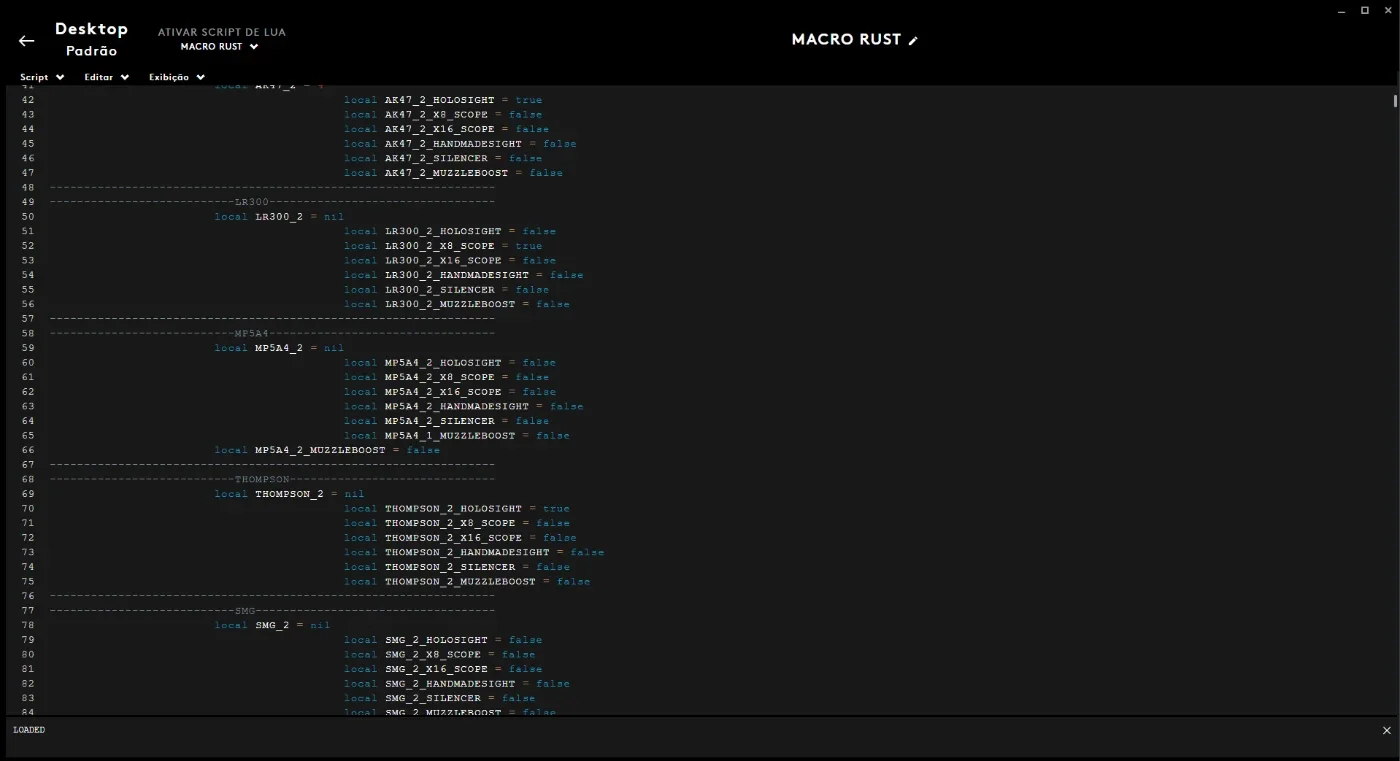Click line SMG_2_SILENCER = false
The height and width of the screenshot is (761, 1400).
[440, 698]
